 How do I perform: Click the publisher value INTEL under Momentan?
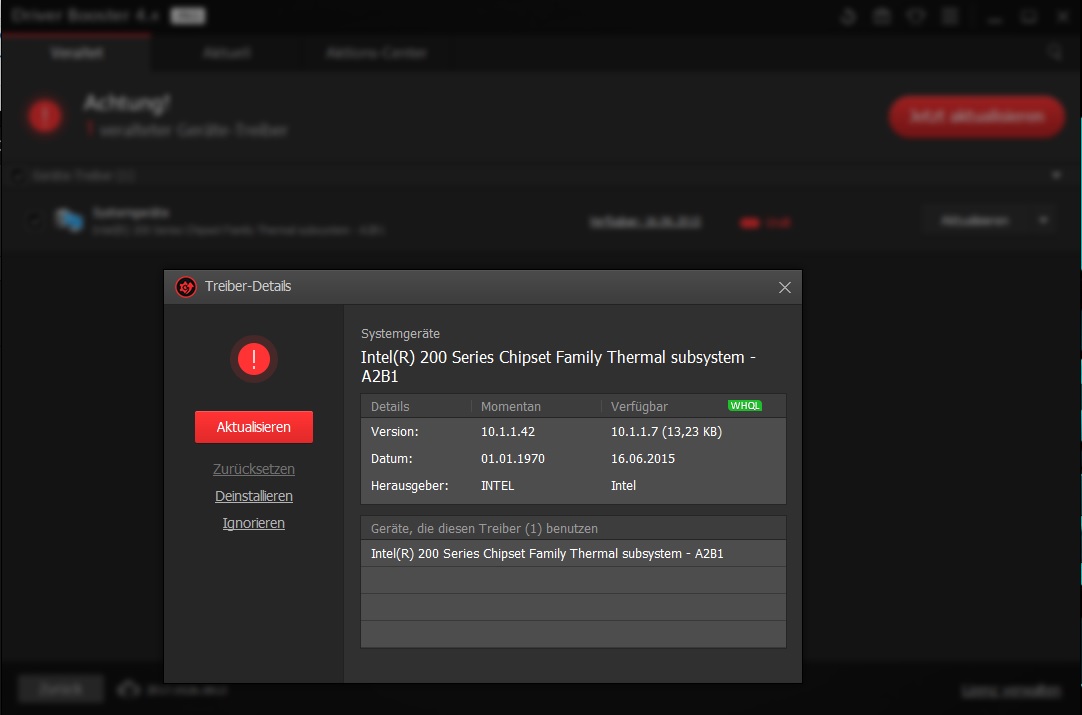(x=498, y=486)
